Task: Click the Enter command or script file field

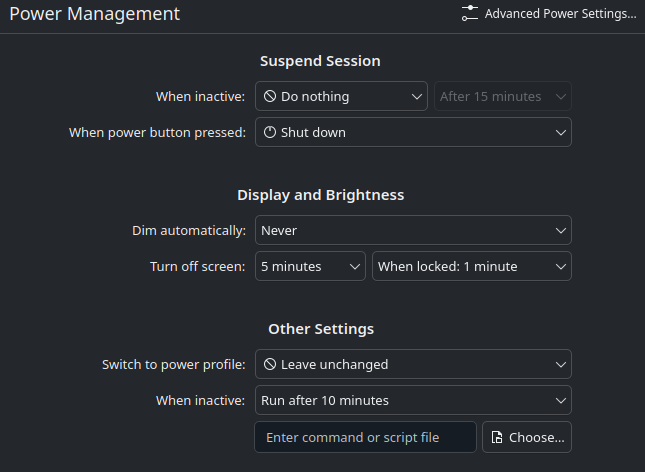Action: pyautogui.click(x=365, y=437)
